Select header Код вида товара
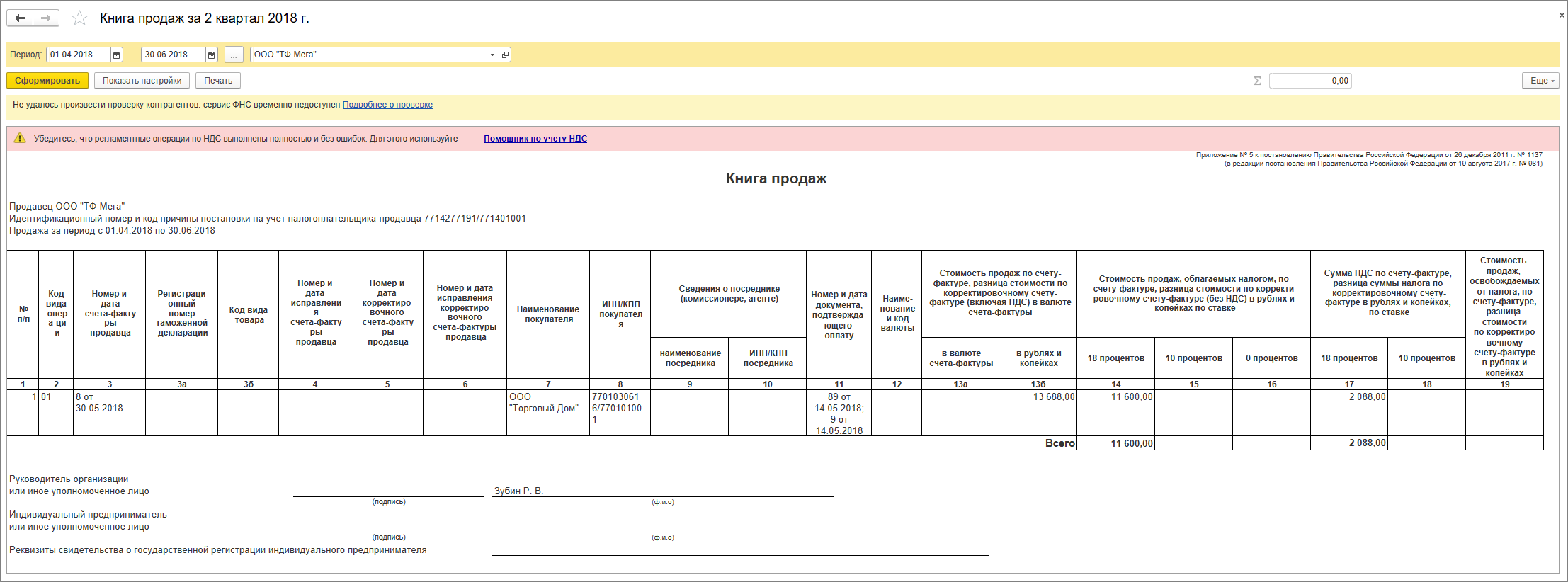Image resolution: width=1568 pixels, height=582 pixels. [x=249, y=314]
